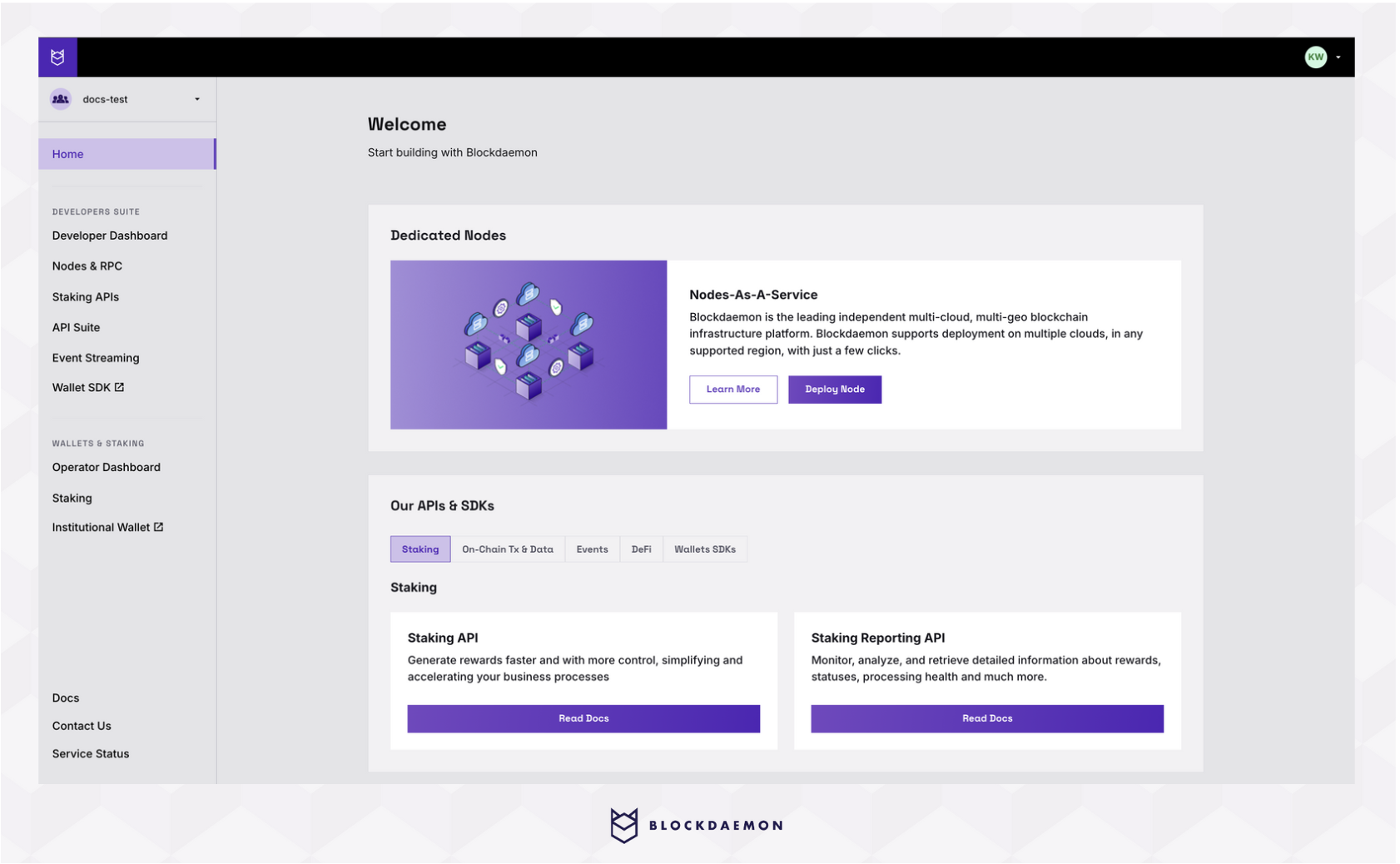Click the Our APIs & SDKs heading

pyautogui.click(x=442, y=506)
